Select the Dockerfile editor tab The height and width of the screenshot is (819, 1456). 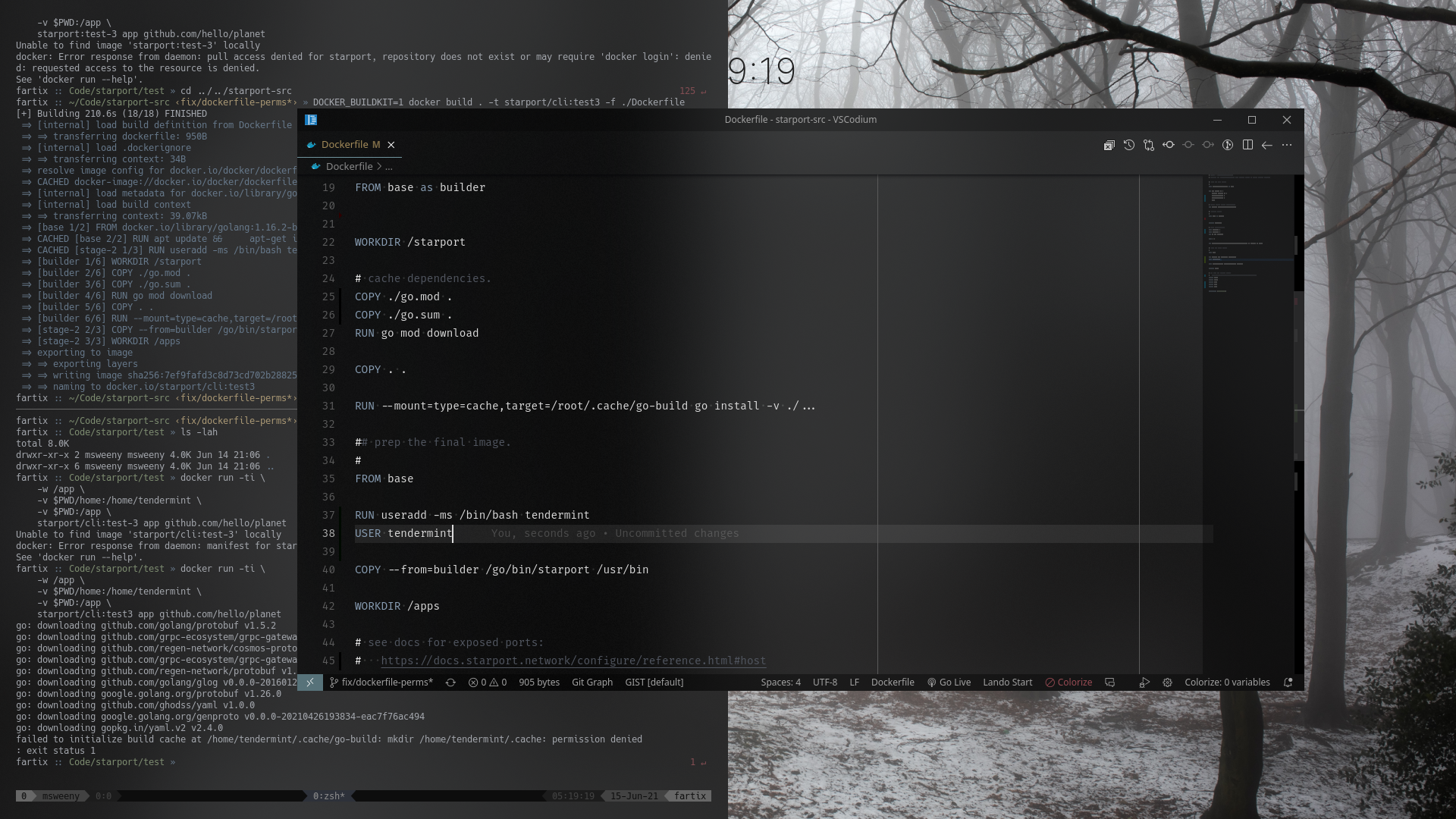(x=350, y=145)
